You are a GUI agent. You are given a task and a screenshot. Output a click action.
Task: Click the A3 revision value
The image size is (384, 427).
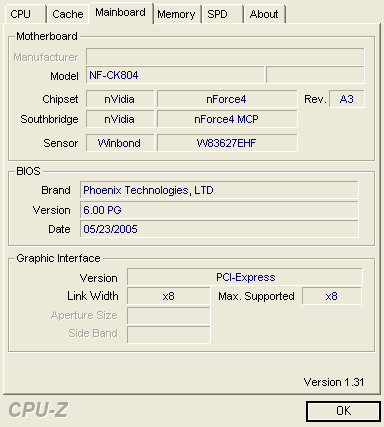click(x=347, y=99)
